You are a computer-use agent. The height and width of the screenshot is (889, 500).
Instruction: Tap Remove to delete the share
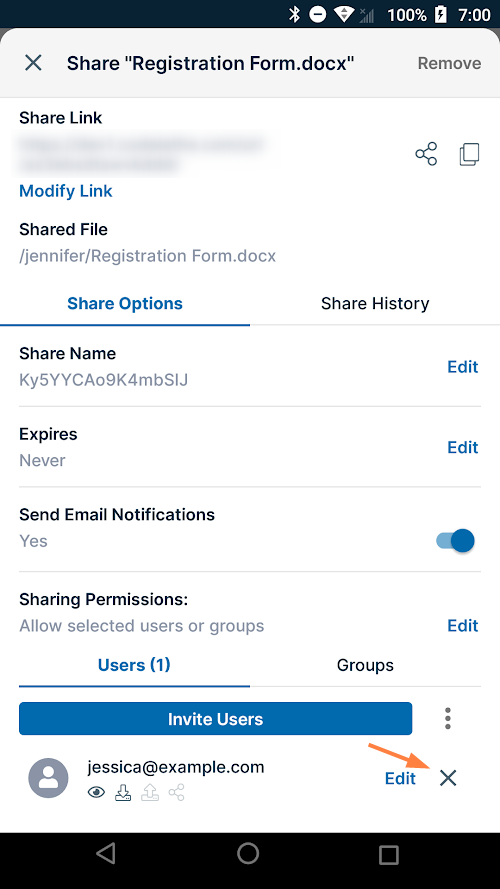point(450,63)
